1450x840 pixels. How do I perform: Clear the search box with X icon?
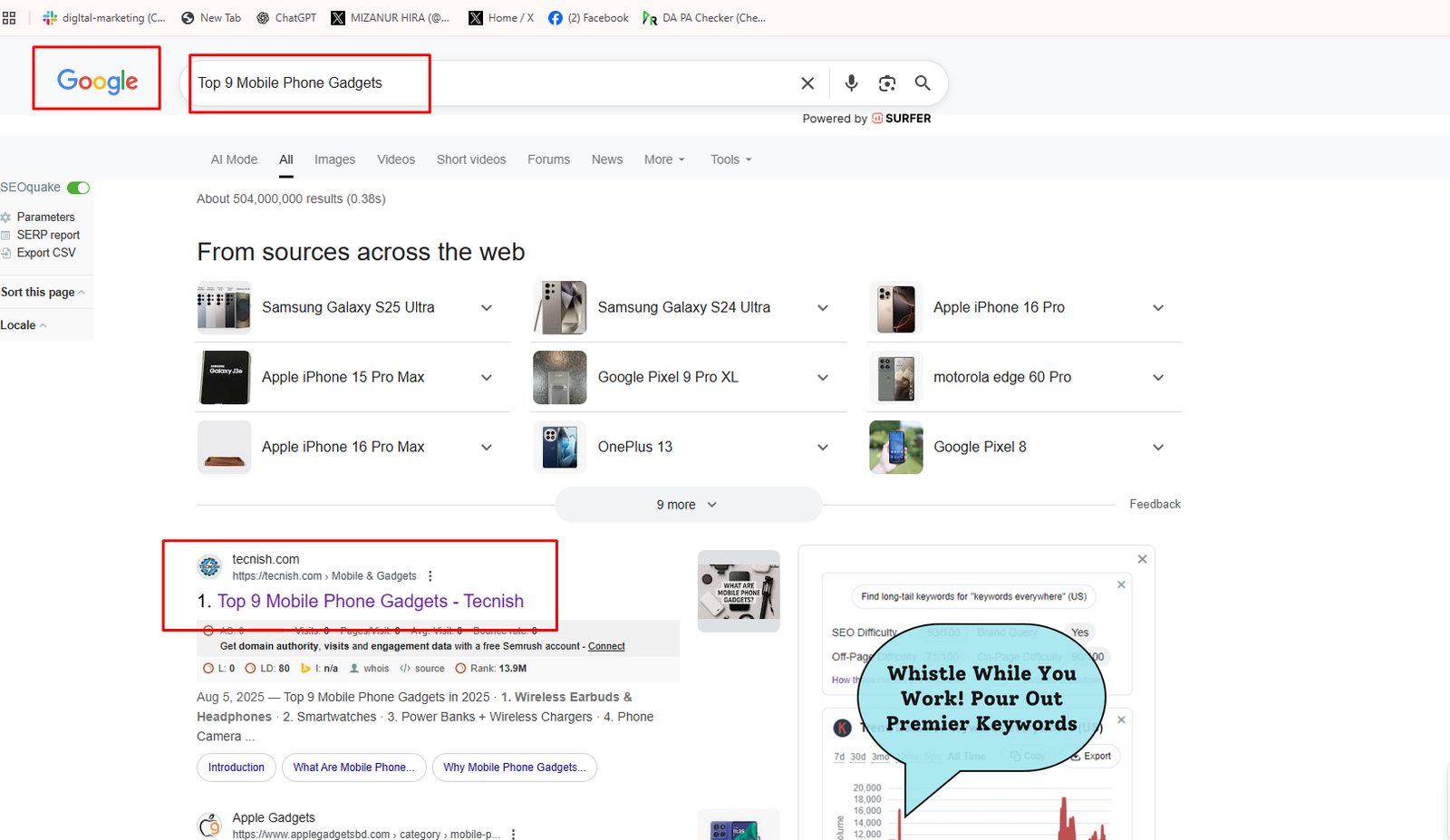(807, 83)
